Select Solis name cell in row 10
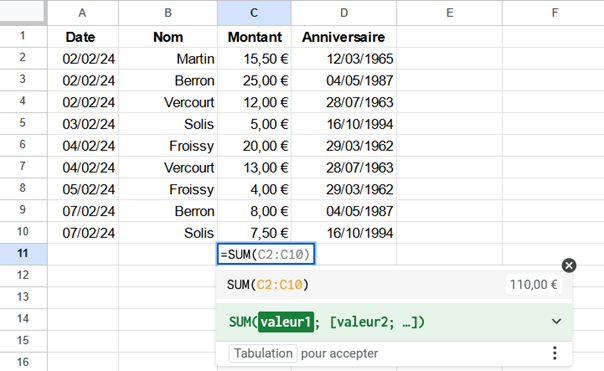Image resolution: width=604 pixels, height=371 pixels. (x=168, y=233)
